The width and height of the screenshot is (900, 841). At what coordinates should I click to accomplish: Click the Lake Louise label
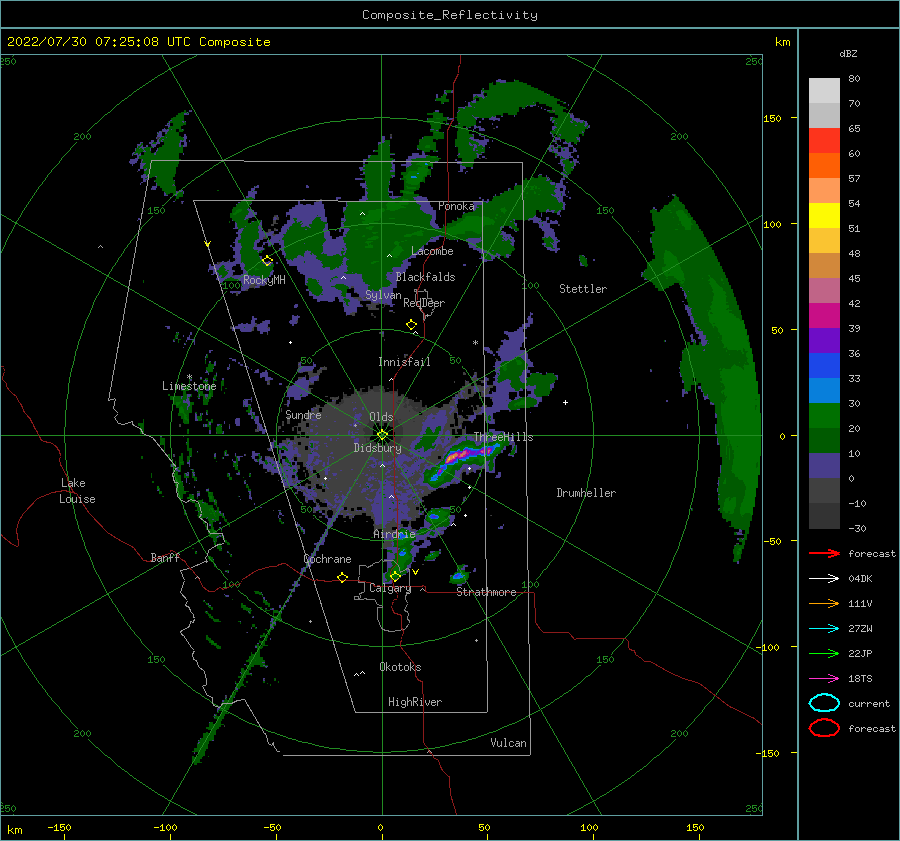pos(77,491)
